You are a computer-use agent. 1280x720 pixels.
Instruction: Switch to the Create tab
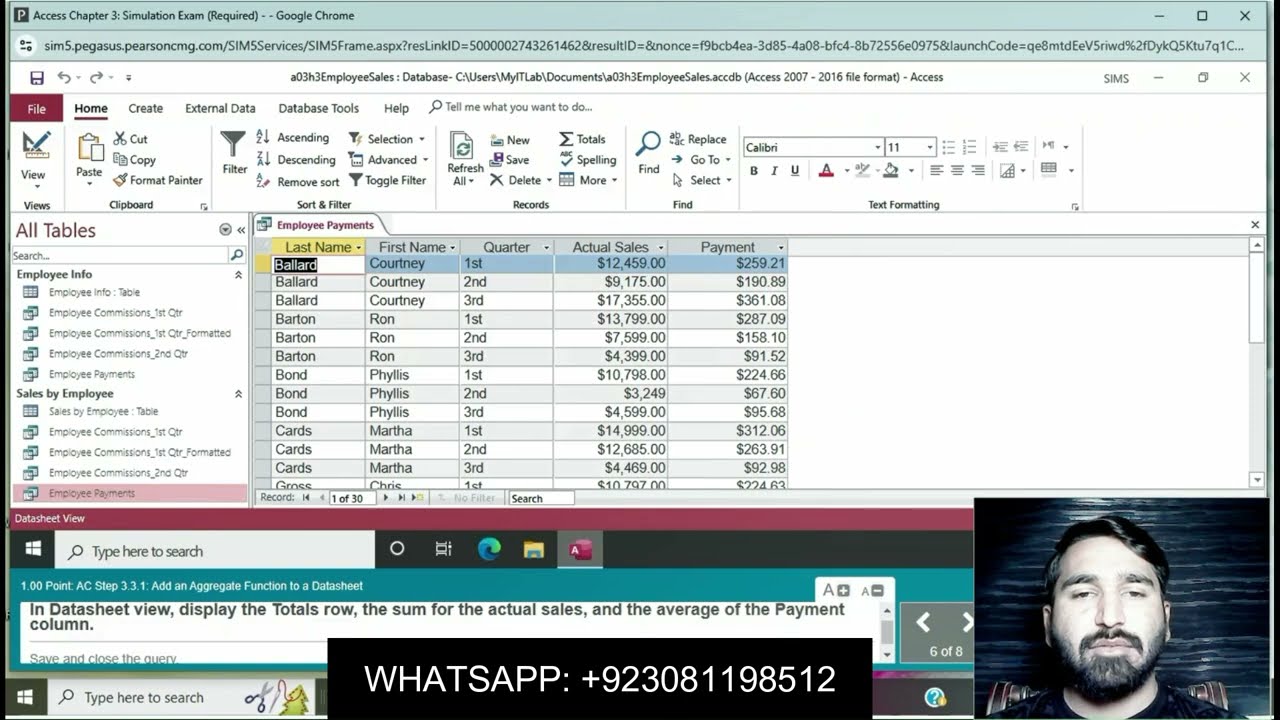145,108
